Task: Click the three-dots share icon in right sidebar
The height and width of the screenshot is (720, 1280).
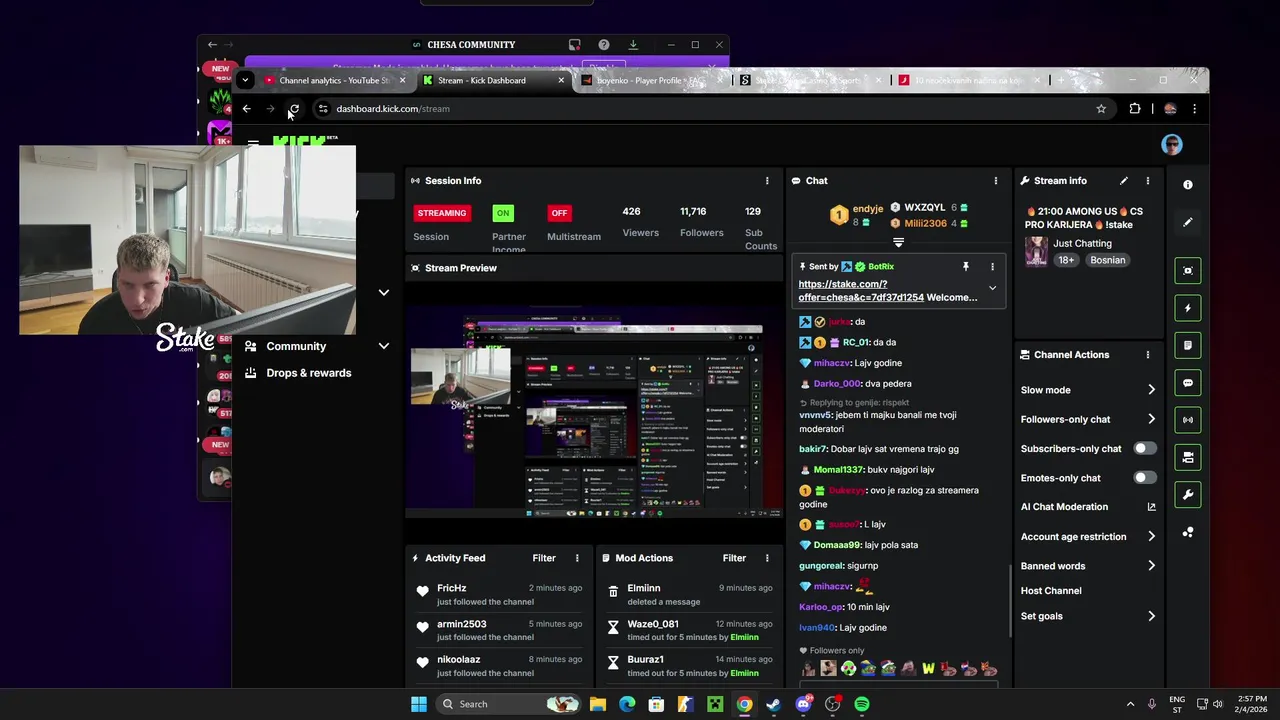Action: [x=1188, y=532]
